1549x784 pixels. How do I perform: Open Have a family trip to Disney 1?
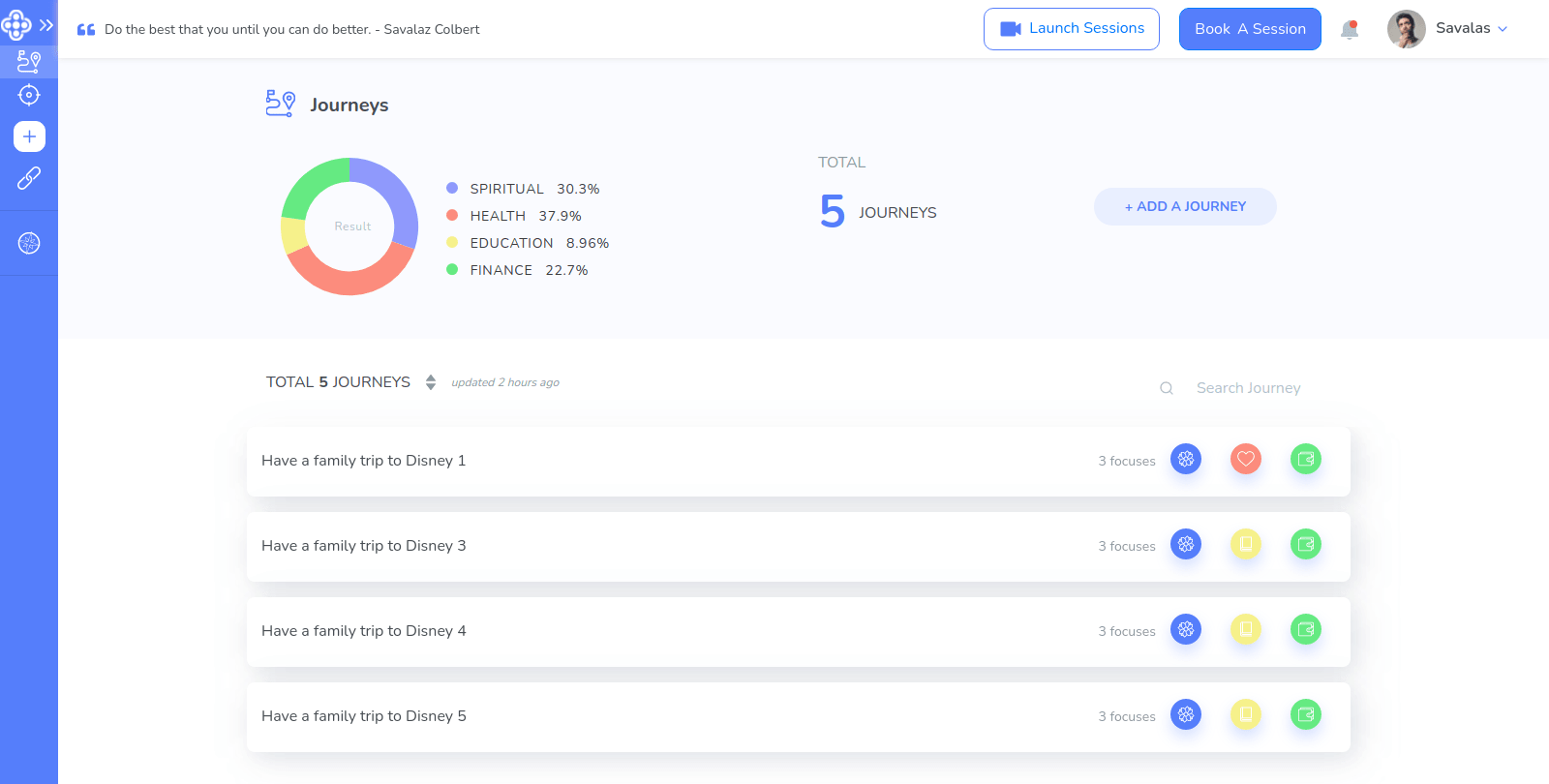coord(364,461)
